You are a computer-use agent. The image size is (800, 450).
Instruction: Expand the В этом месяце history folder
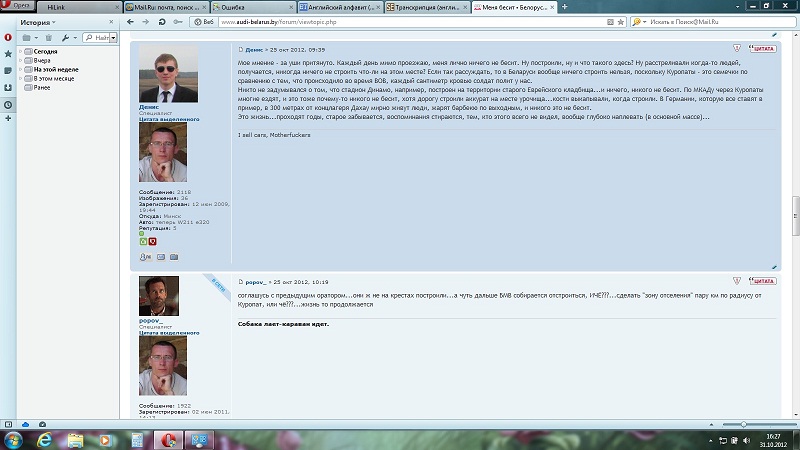tap(20, 79)
